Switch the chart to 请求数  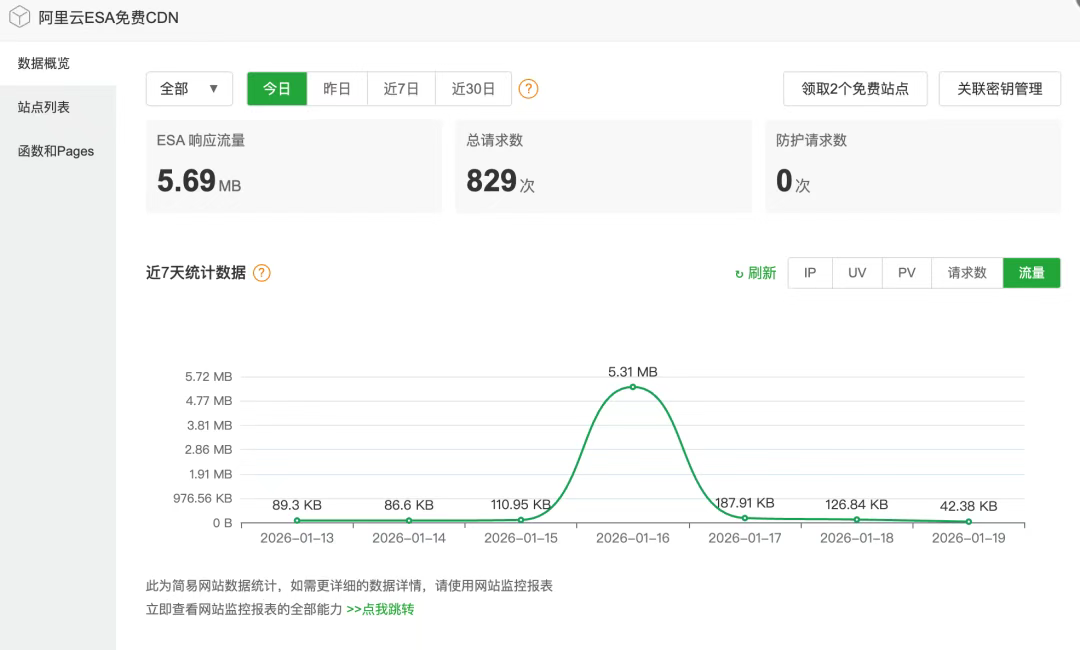pyautogui.click(x=967, y=273)
